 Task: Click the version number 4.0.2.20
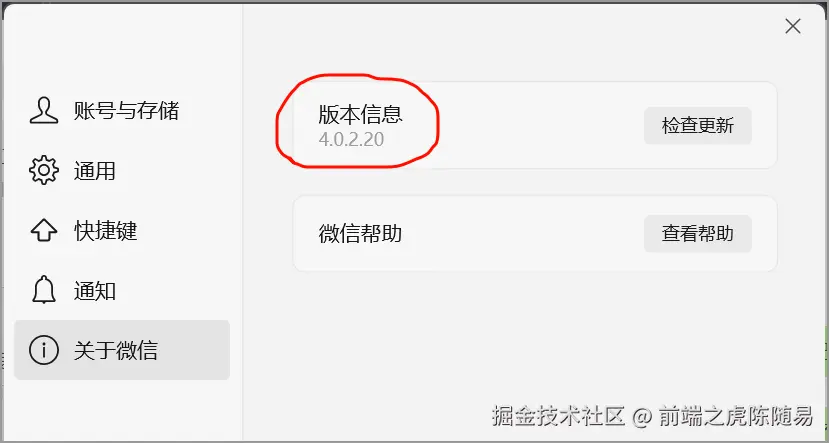pyautogui.click(x=351, y=140)
